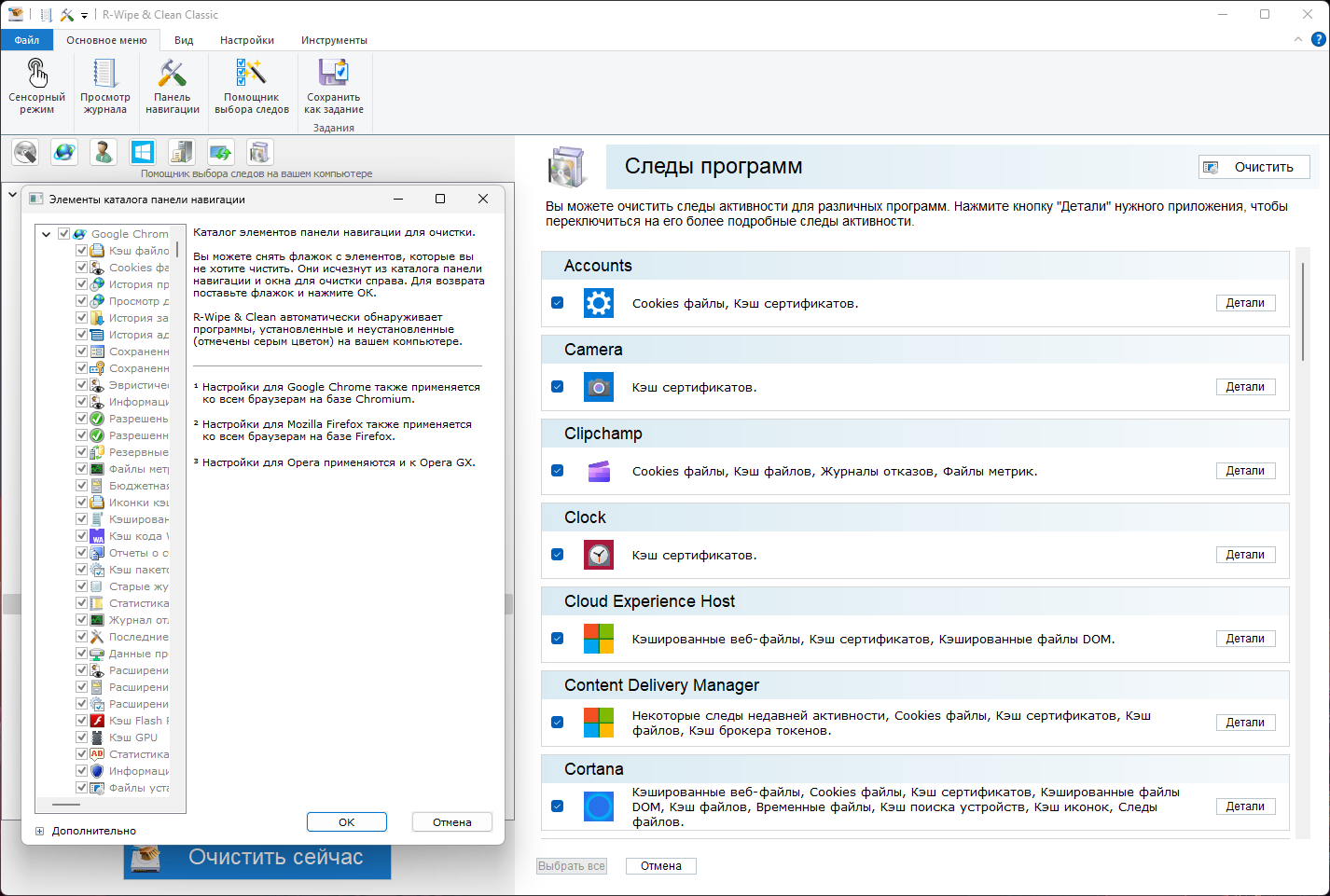
Task: Collapse the left navigation panel chevron
Action: 12,195
